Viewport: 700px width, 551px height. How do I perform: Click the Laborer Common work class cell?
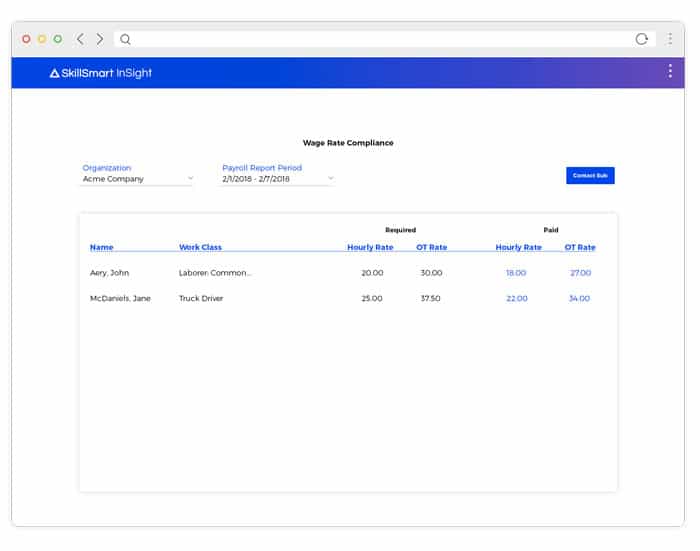[215, 273]
